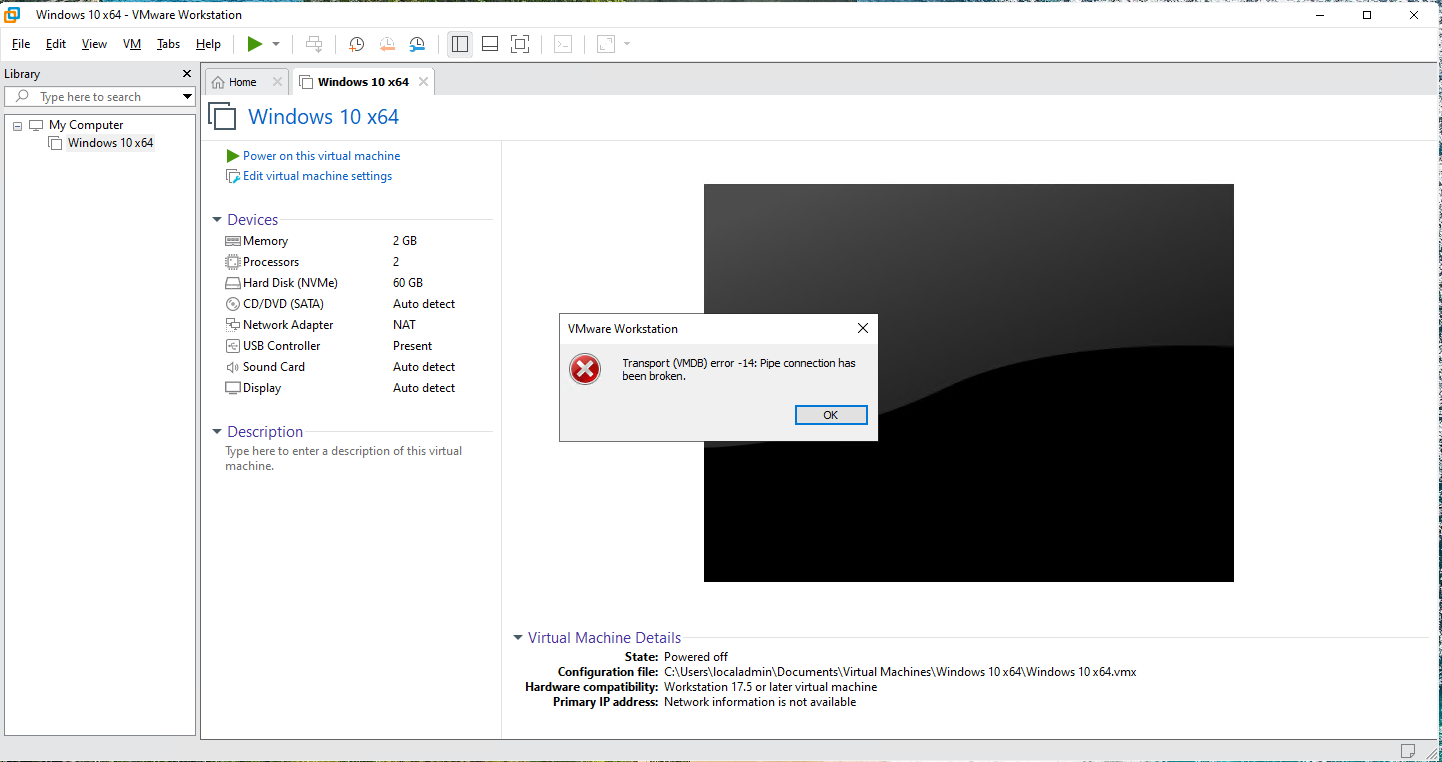Image resolution: width=1442 pixels, height=762 pixels.
Task: Click the Hard Disk (NVMe) device icon
Action: (x=233, y=283)
